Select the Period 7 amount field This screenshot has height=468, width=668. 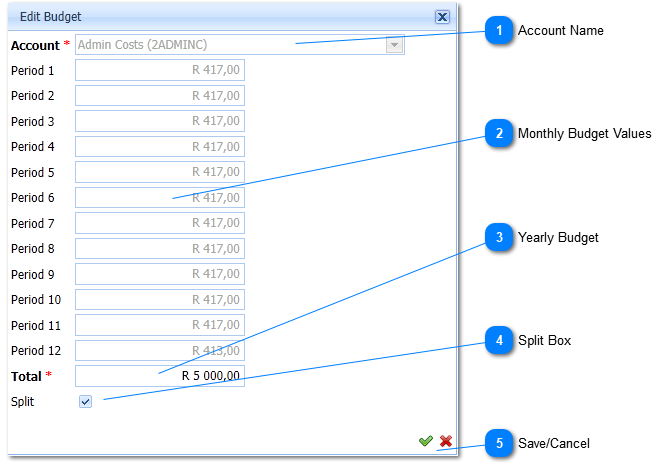[x=160, y=223]
